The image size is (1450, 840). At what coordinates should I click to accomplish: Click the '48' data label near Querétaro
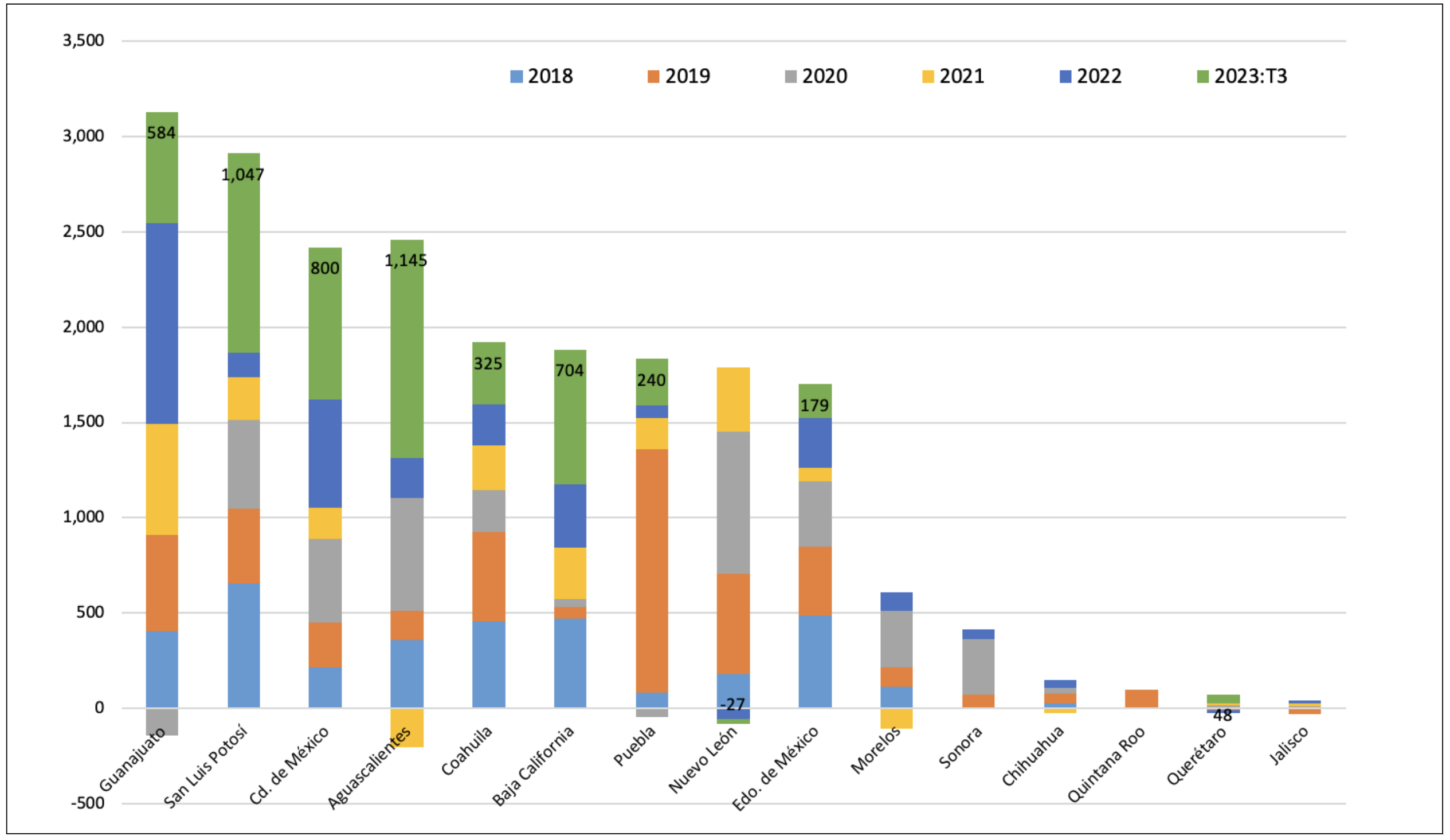point(1222,716)
